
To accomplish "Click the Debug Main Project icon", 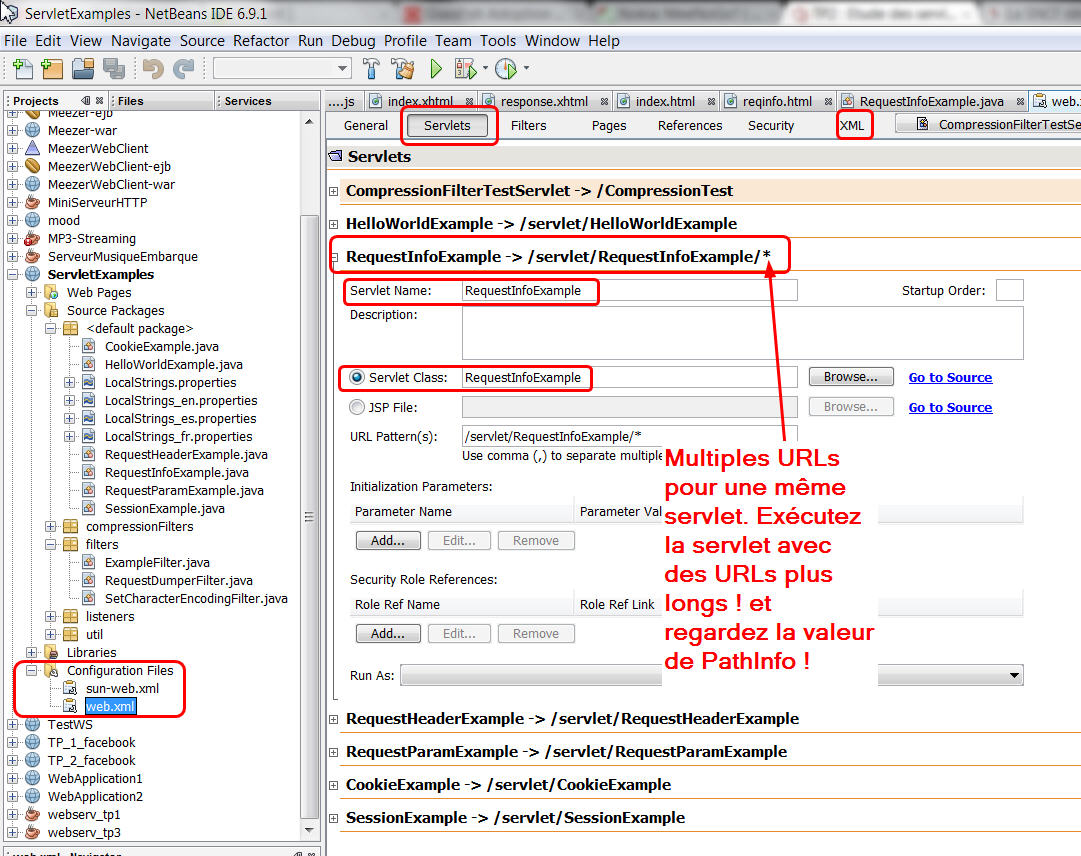I will click(465, 68).
